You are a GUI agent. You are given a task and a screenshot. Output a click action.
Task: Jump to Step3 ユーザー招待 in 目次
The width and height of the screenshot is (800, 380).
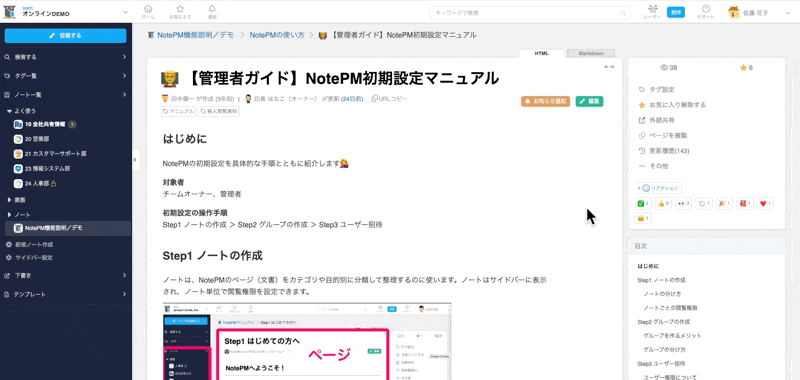661,364
